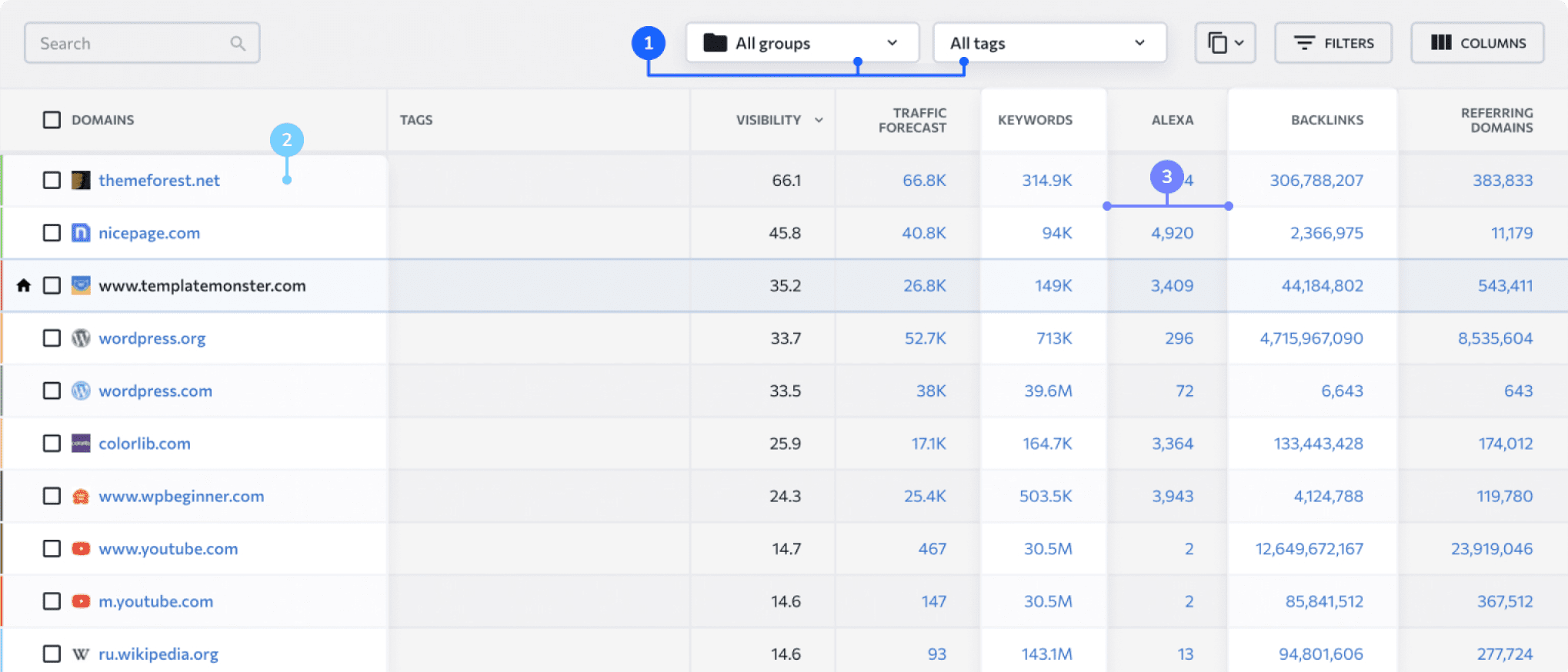Click the www.youtube.com favicon

81,549
